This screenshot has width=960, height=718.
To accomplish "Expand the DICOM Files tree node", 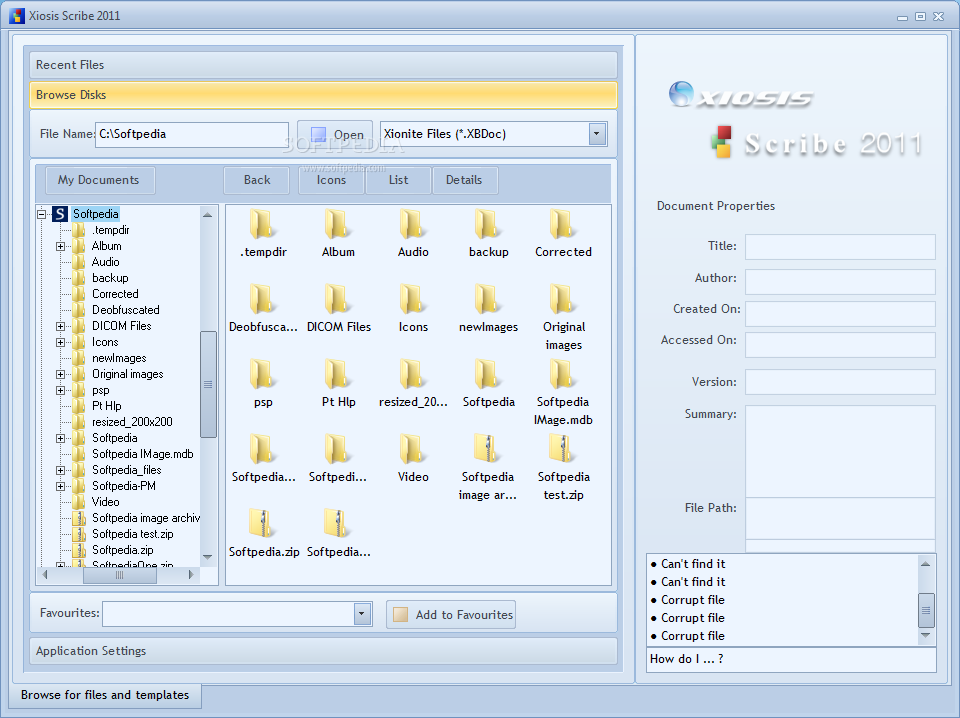I will point(61,326).
